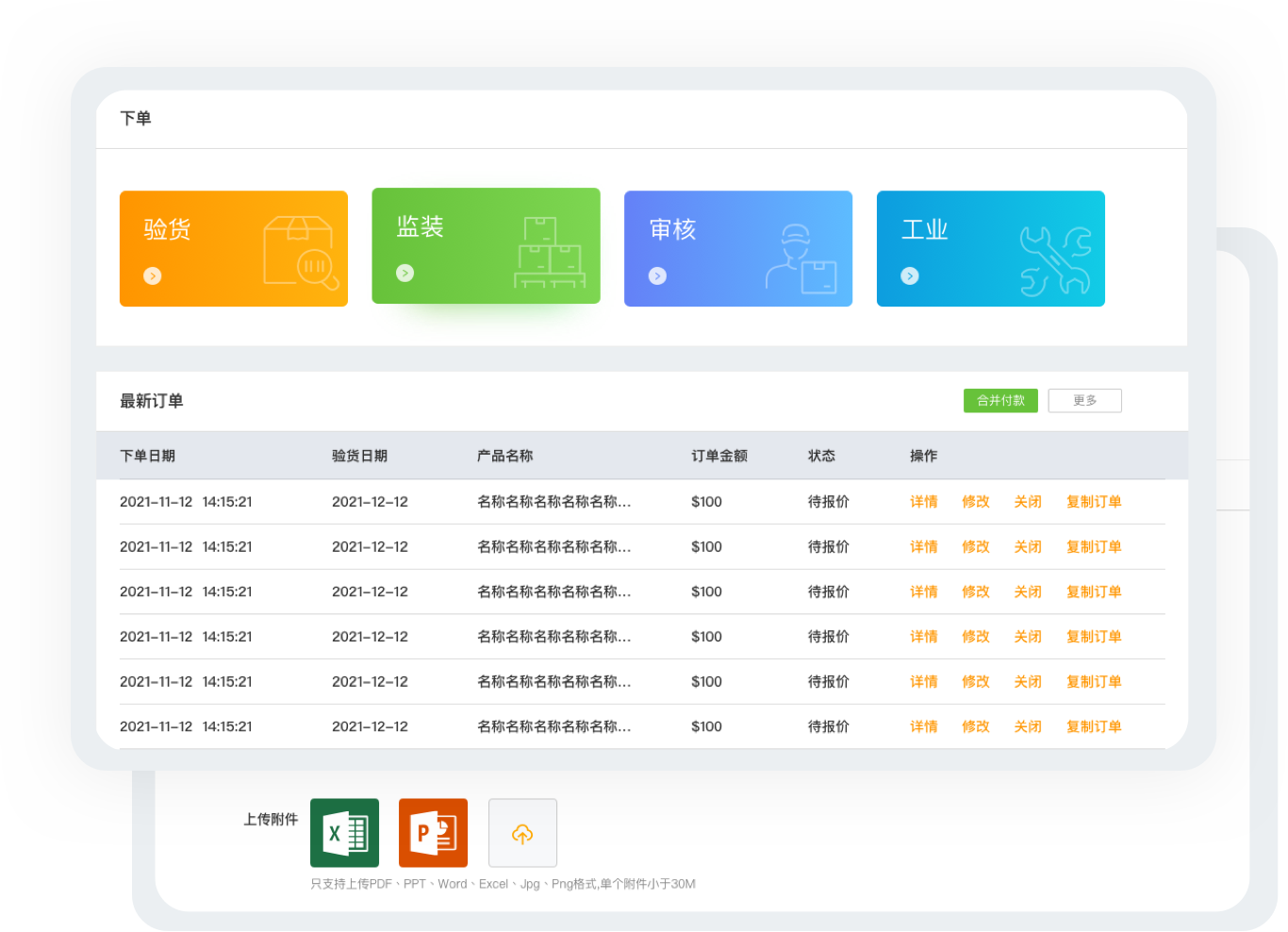Click the arrow circle on 审核 card
Image resolution: width=1288 pixels, height=932 pixels.
click(658, 276)
